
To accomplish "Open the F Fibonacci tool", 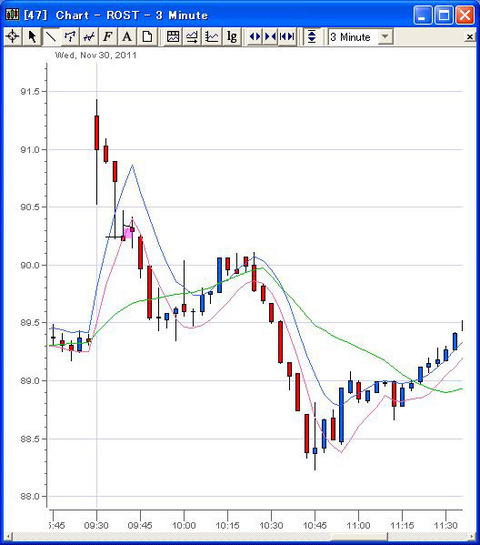I will pos(108,36).
